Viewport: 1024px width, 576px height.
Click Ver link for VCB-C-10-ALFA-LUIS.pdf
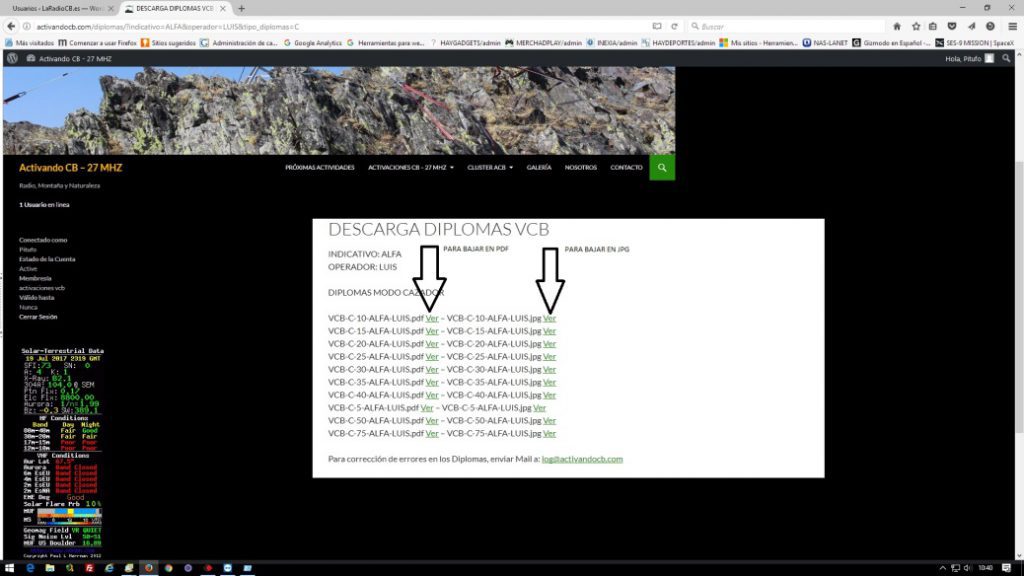432,318
